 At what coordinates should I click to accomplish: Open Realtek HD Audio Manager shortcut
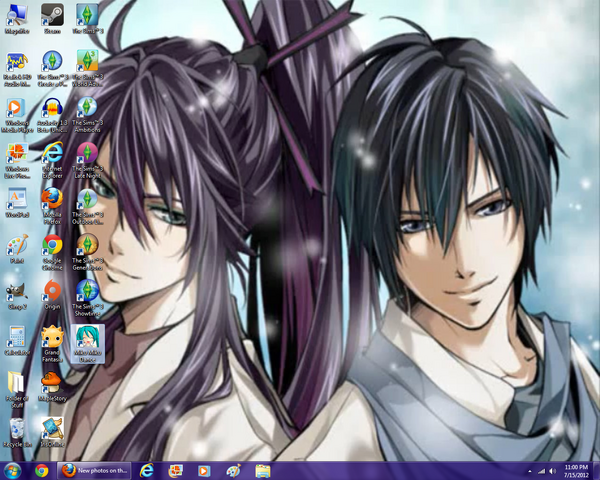click(17, 69)
